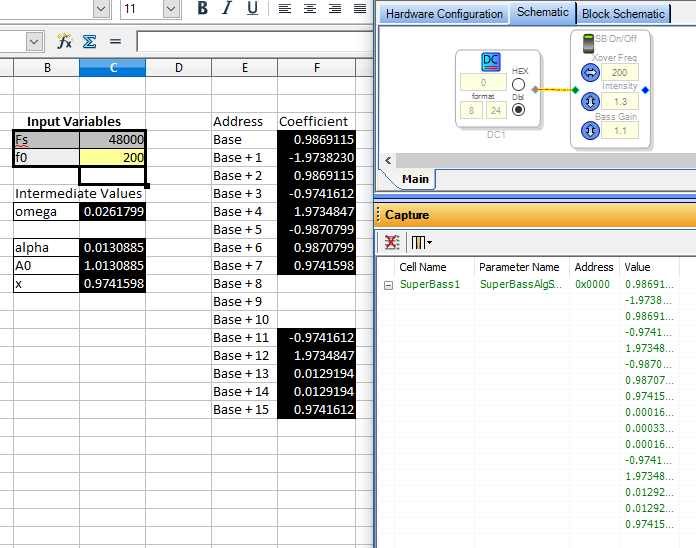The image size is (696, 548).
Task: Click the Bass Gain value 1.1
Action: click(619, 131)
